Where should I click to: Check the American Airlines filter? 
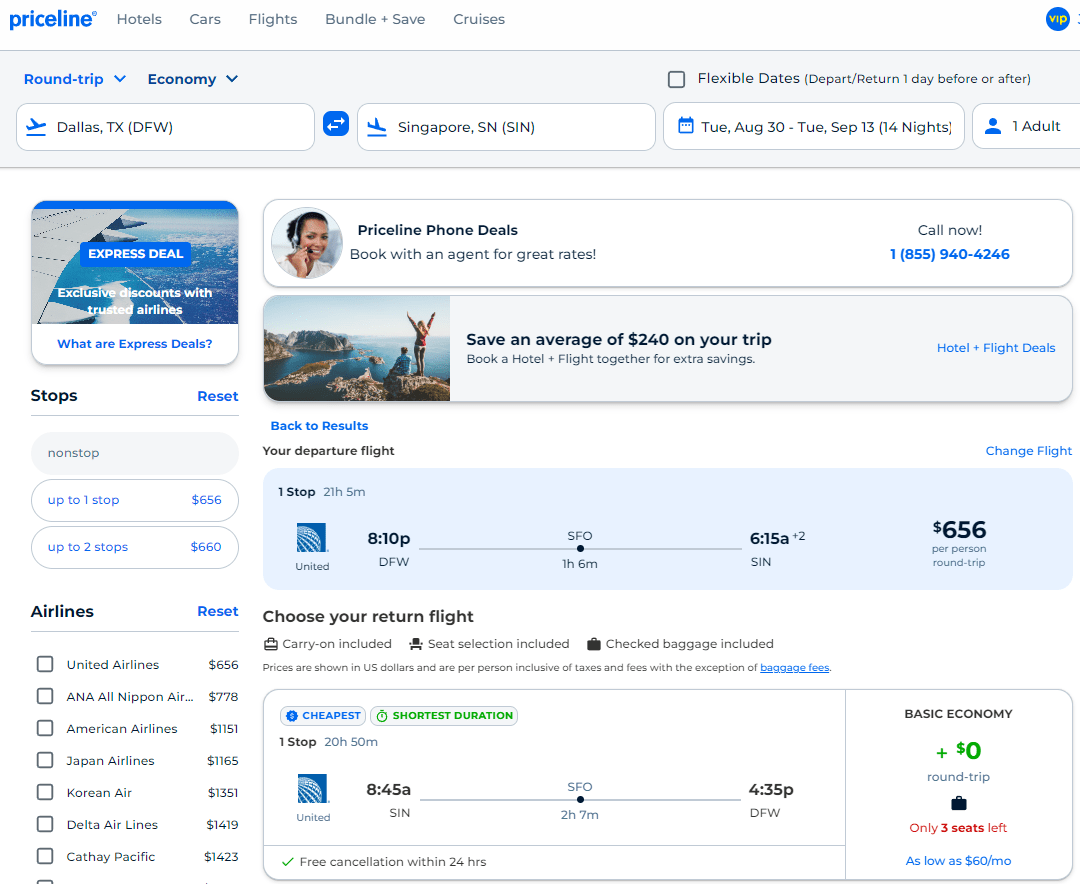coord(44,728)
